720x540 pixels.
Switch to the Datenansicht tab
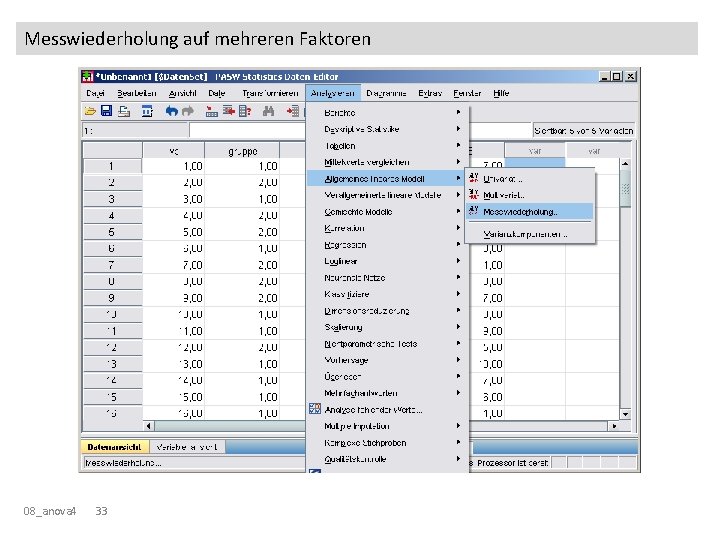tap(114, 447)
